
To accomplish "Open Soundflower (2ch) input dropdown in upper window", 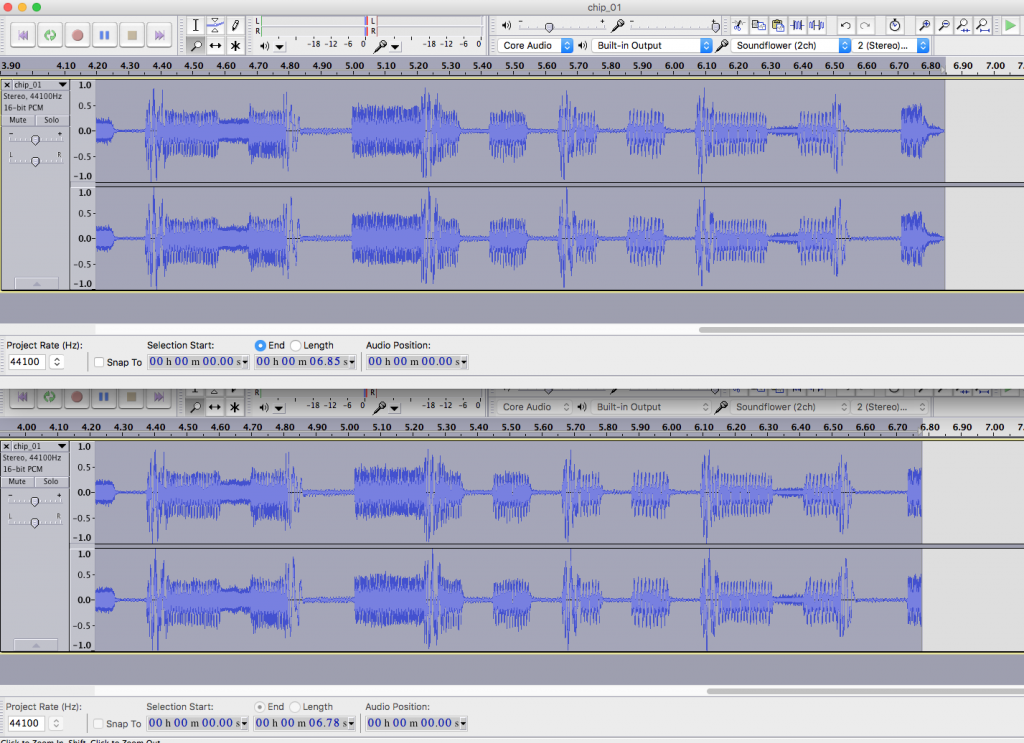I will pos(790,46).
